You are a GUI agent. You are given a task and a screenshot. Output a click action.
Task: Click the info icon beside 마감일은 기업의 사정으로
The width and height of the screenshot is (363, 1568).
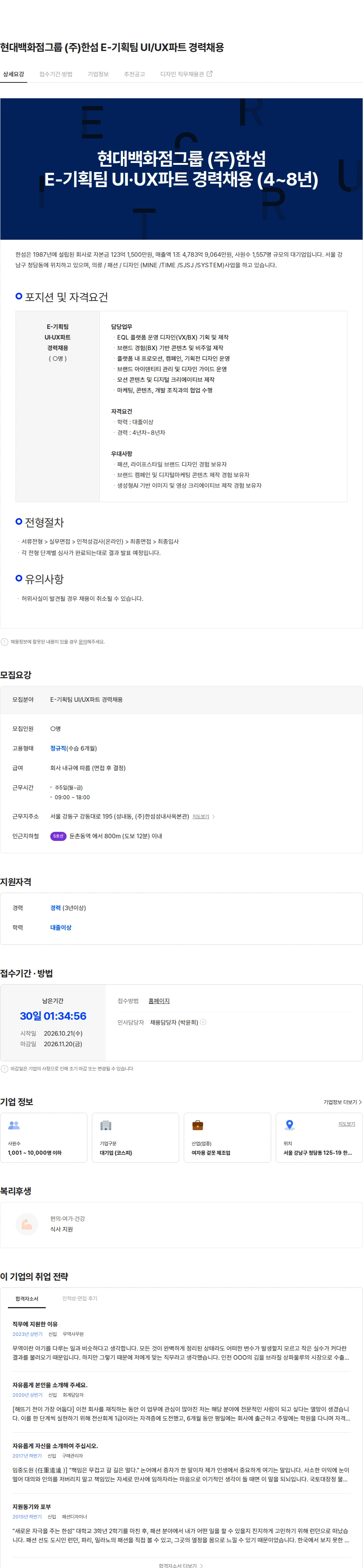(5, 1068)
